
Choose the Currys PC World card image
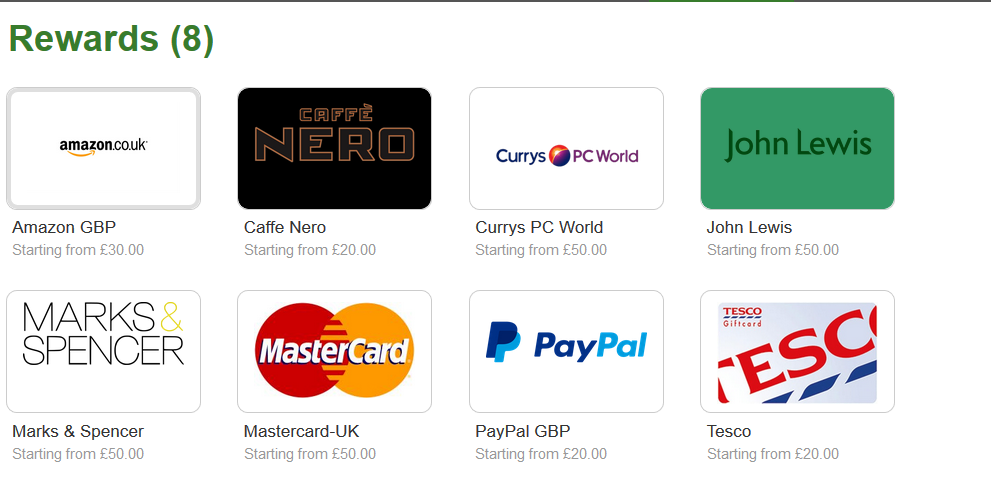[x=566, y=149]
